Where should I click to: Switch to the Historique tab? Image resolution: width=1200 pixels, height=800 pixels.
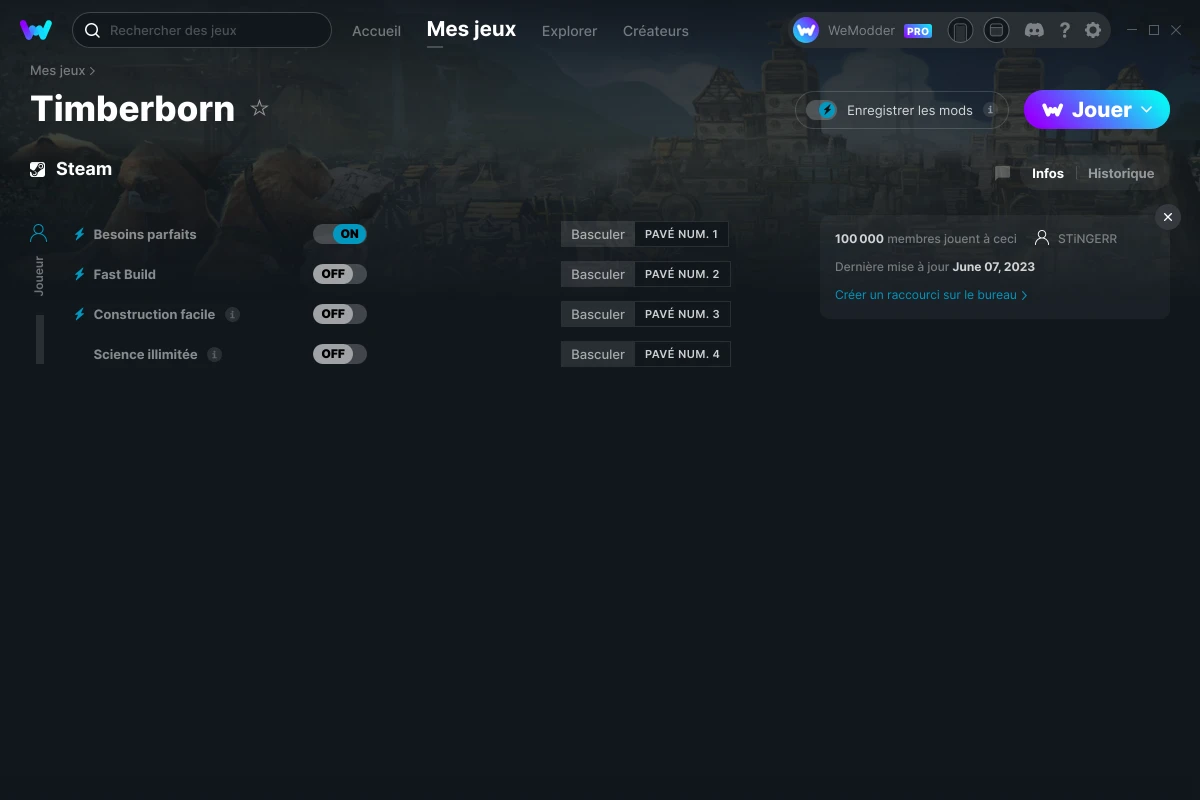pos(1121,173)
